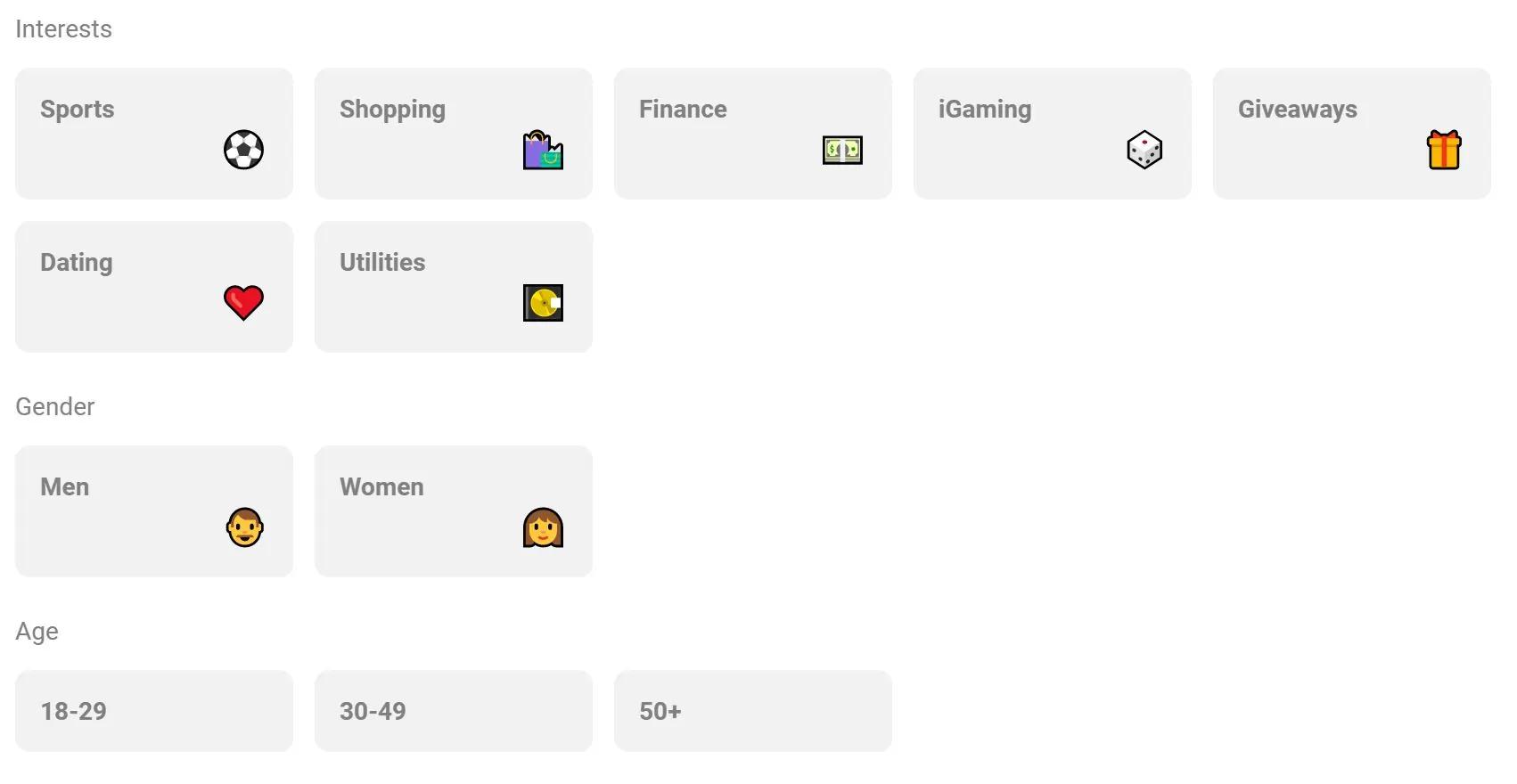Select the Men gender label
Screen dimensions: 1517x784
[x=65, y=487]
